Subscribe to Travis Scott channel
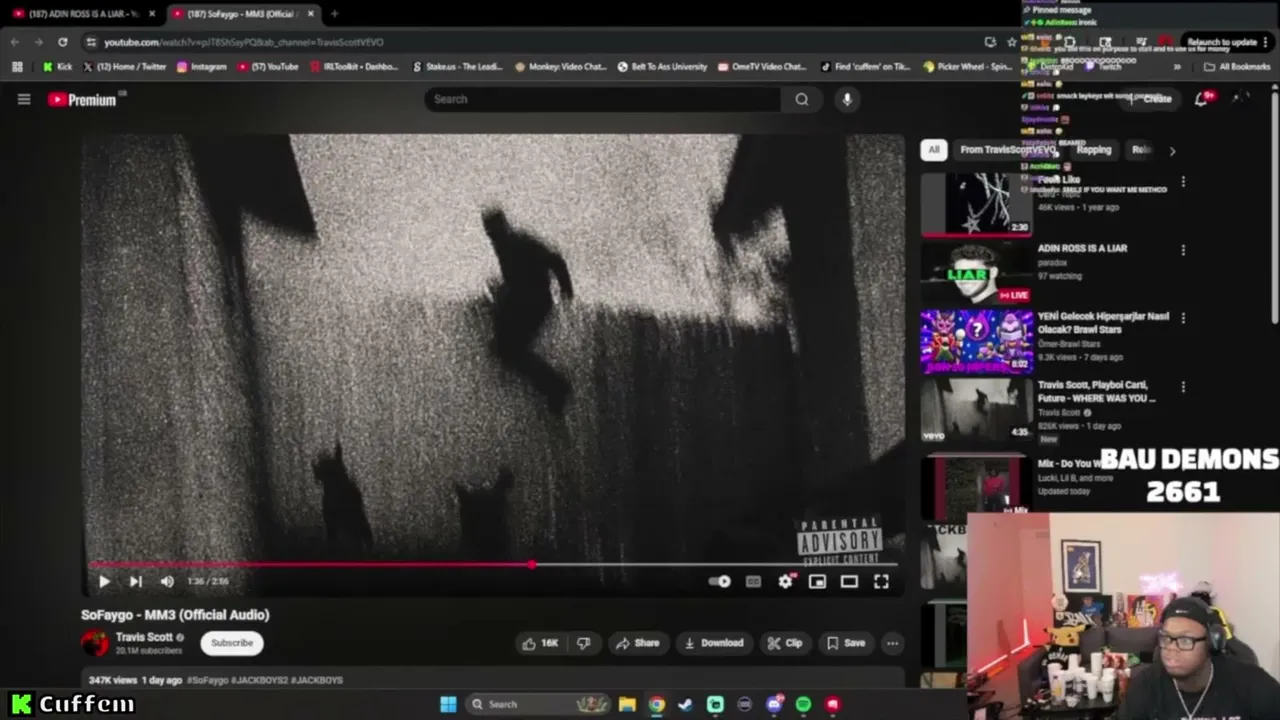This screenshot has height=720, width=1280. tap(232, 643)
